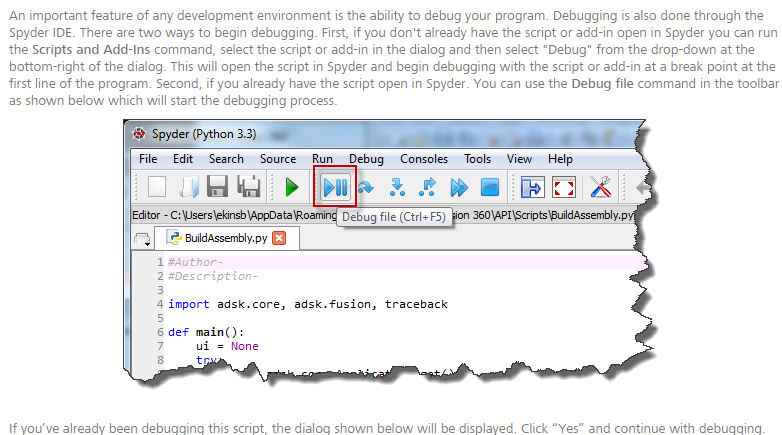The image size is (782, 435).
Task: Click the Maximize current pane icon
Action: (533, 188)
